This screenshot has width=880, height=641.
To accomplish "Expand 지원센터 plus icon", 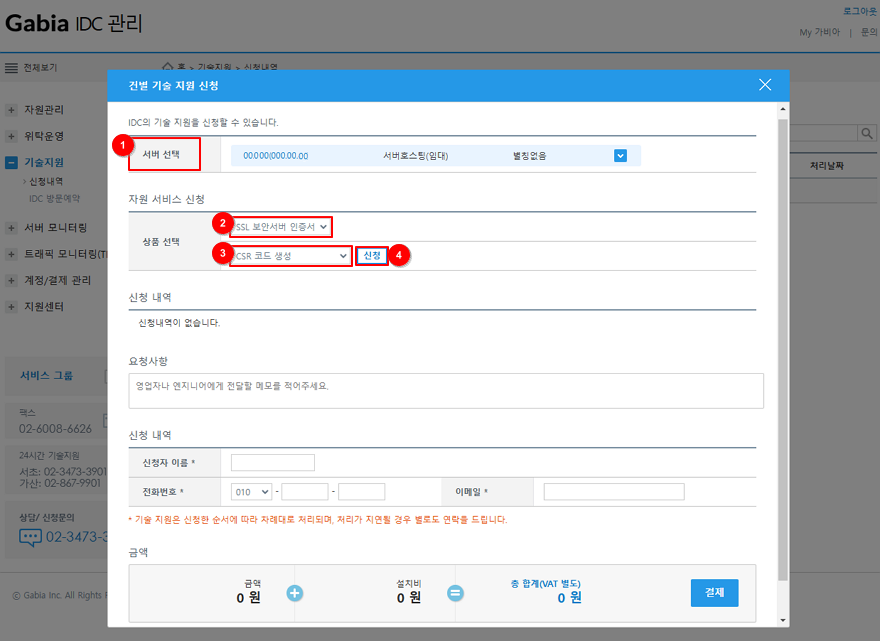I will click(x=11, y=306).
